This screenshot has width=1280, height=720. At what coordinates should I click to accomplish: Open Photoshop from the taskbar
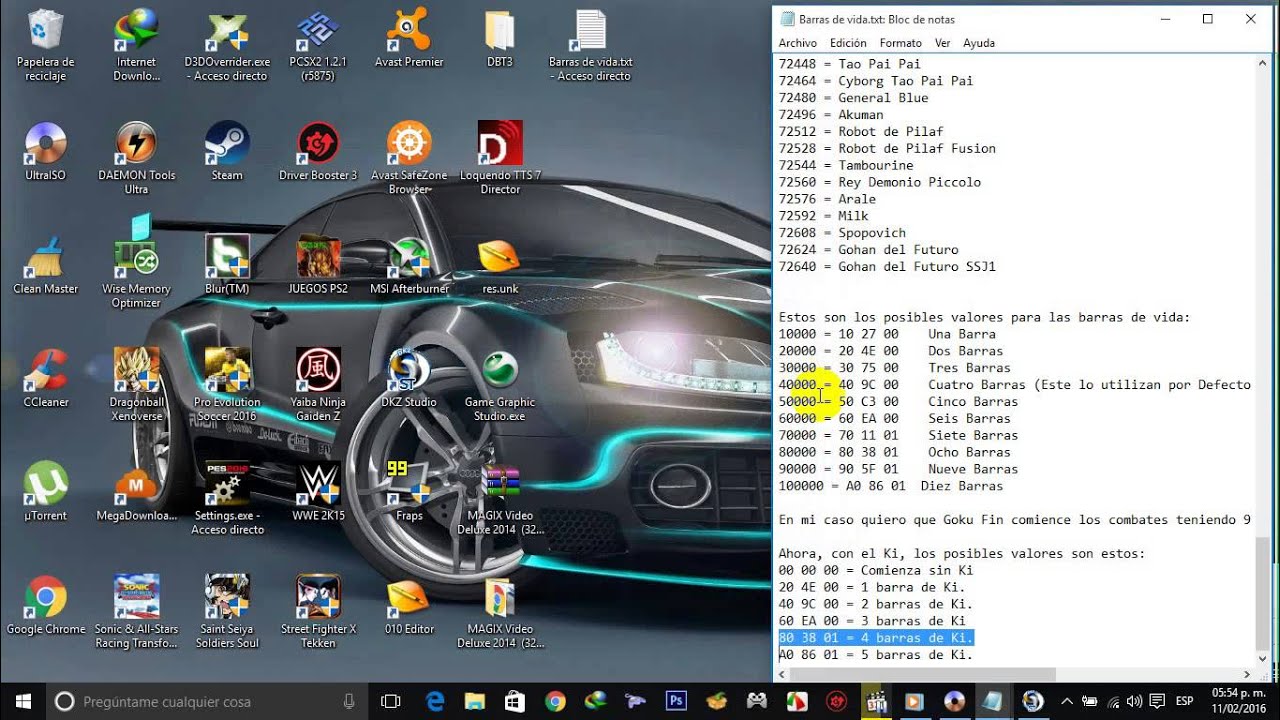676,701
